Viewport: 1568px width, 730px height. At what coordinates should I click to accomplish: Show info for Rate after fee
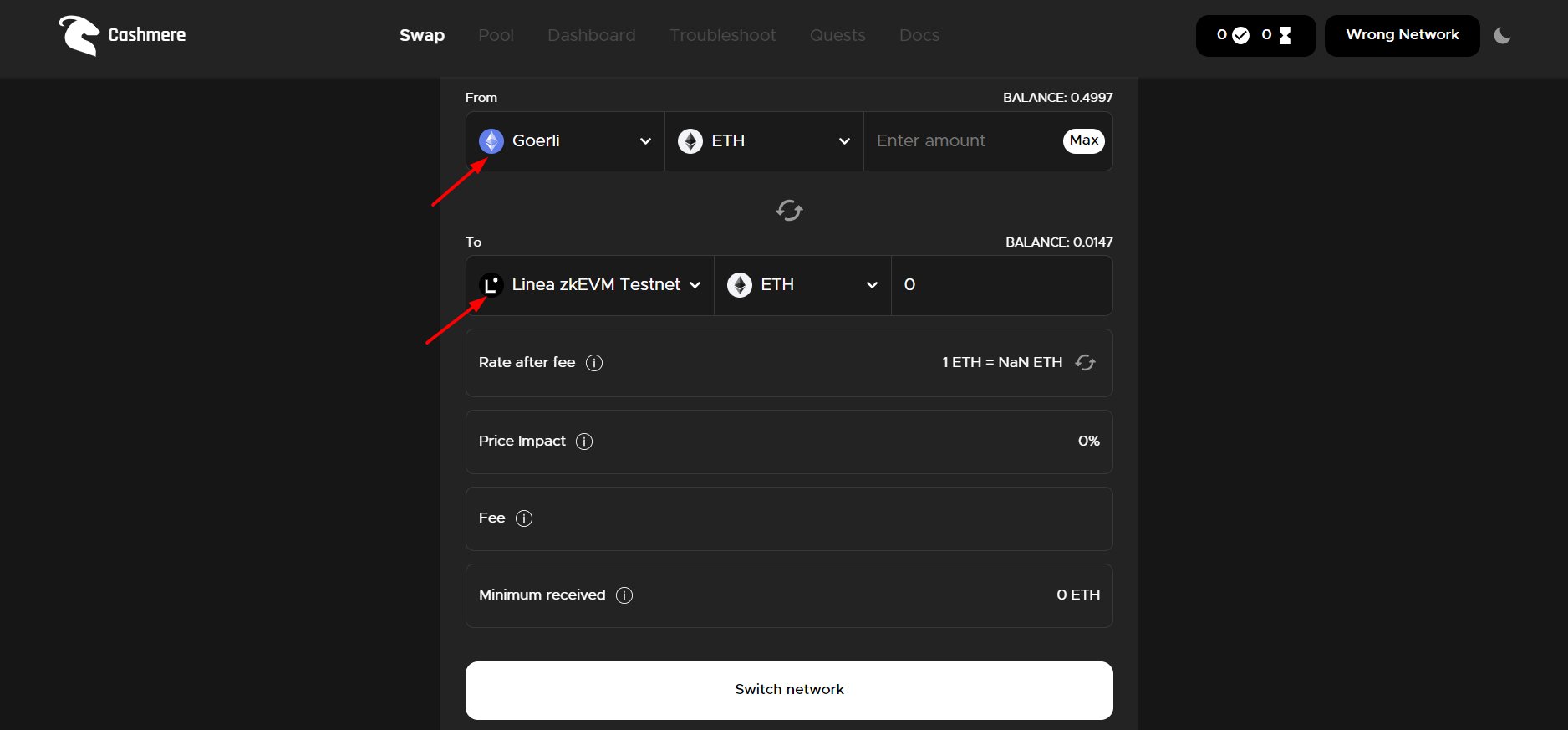(x=594, y=363)
